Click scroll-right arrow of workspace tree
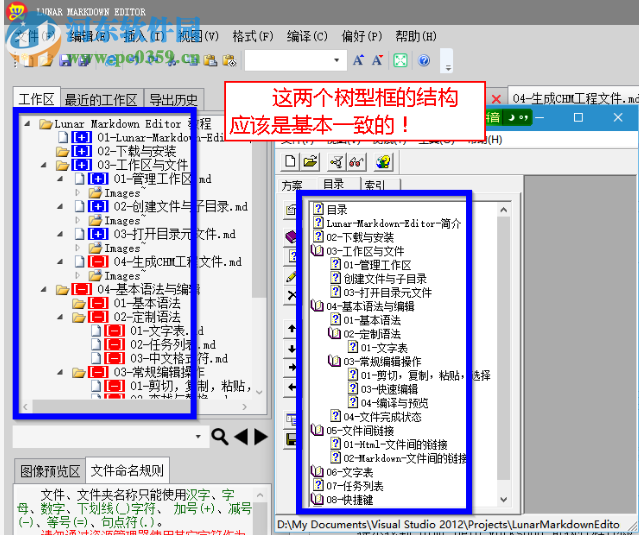Image resolution: width=639 pixels, height=535 pixels. point(244,406)
